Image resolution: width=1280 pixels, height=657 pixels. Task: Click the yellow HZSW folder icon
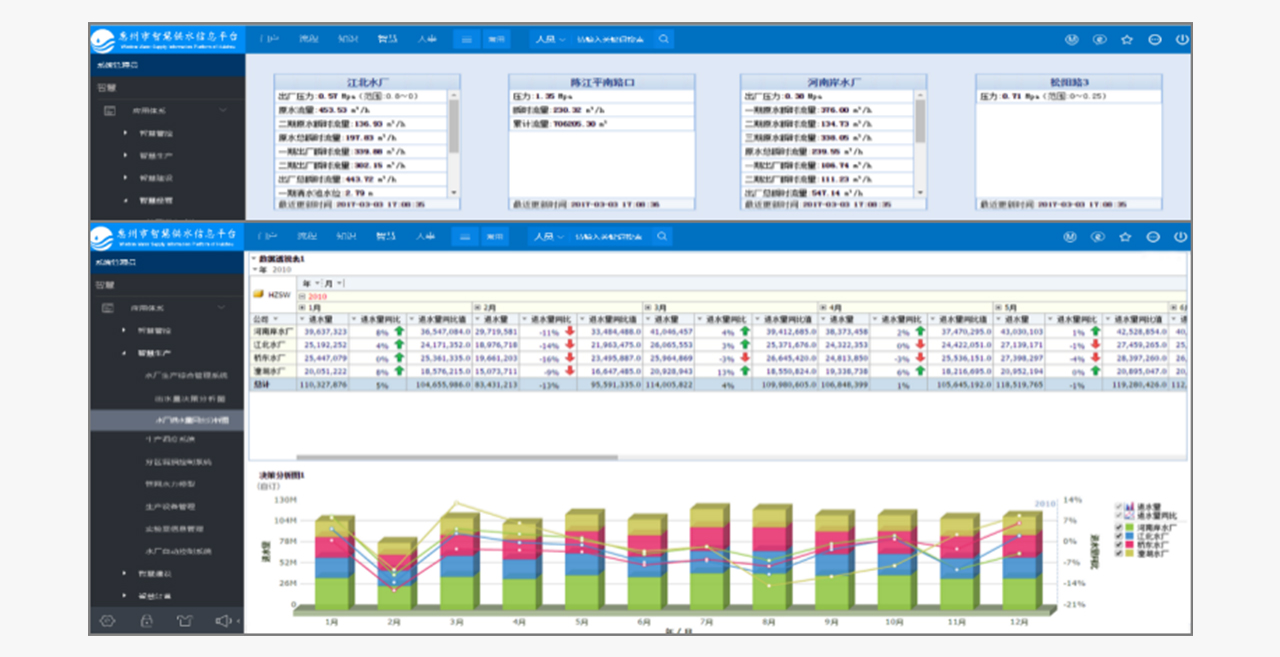(x=258, y=295)
